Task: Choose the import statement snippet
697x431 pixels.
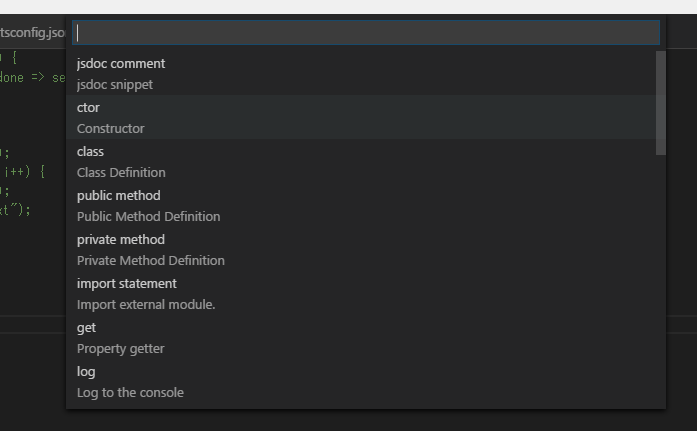Action: tap(127, 284)
